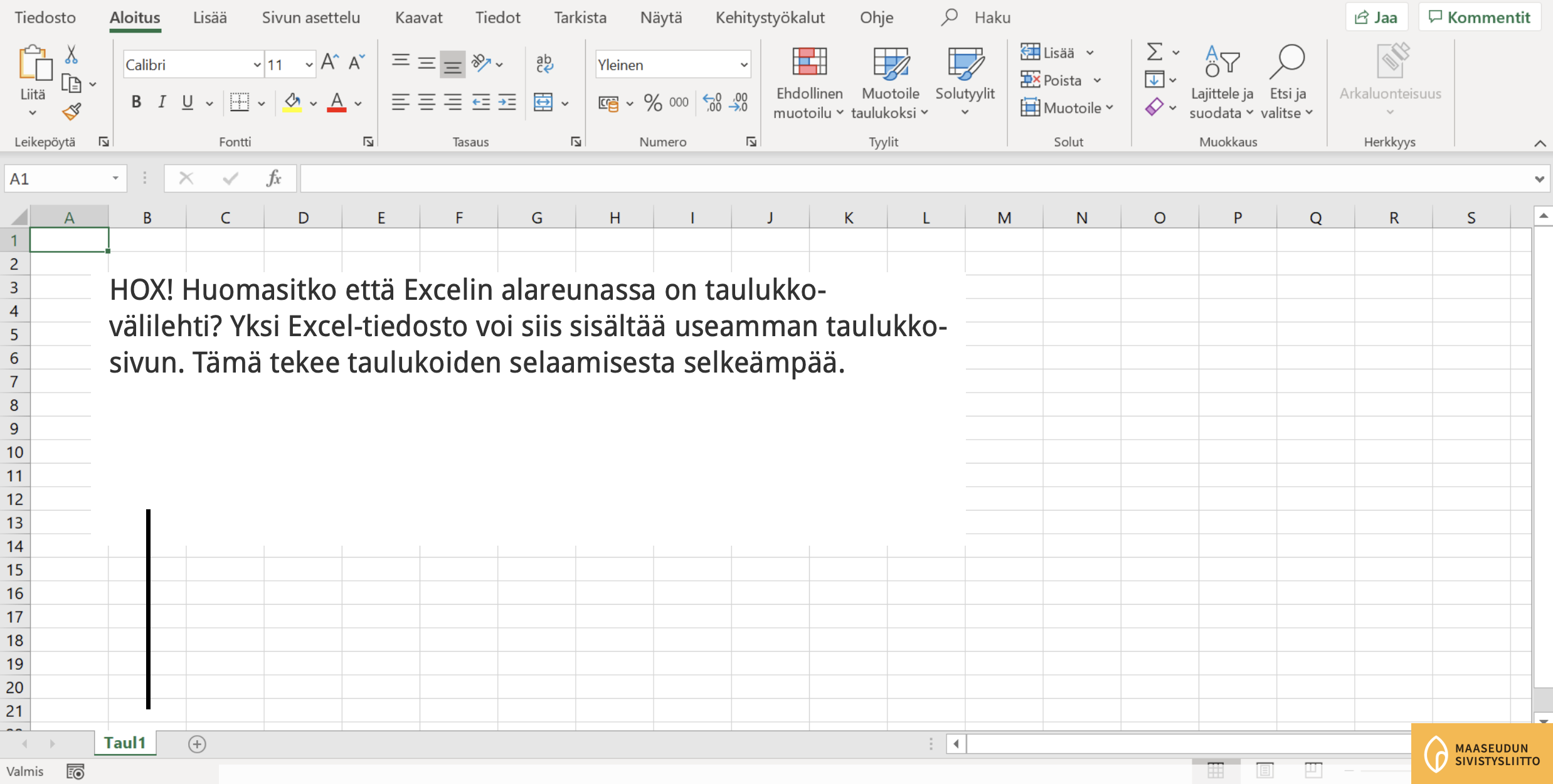The image size is (1553, 784).
Task: Click the Fill down arrow icon
Action: [x=1154, y=80]
